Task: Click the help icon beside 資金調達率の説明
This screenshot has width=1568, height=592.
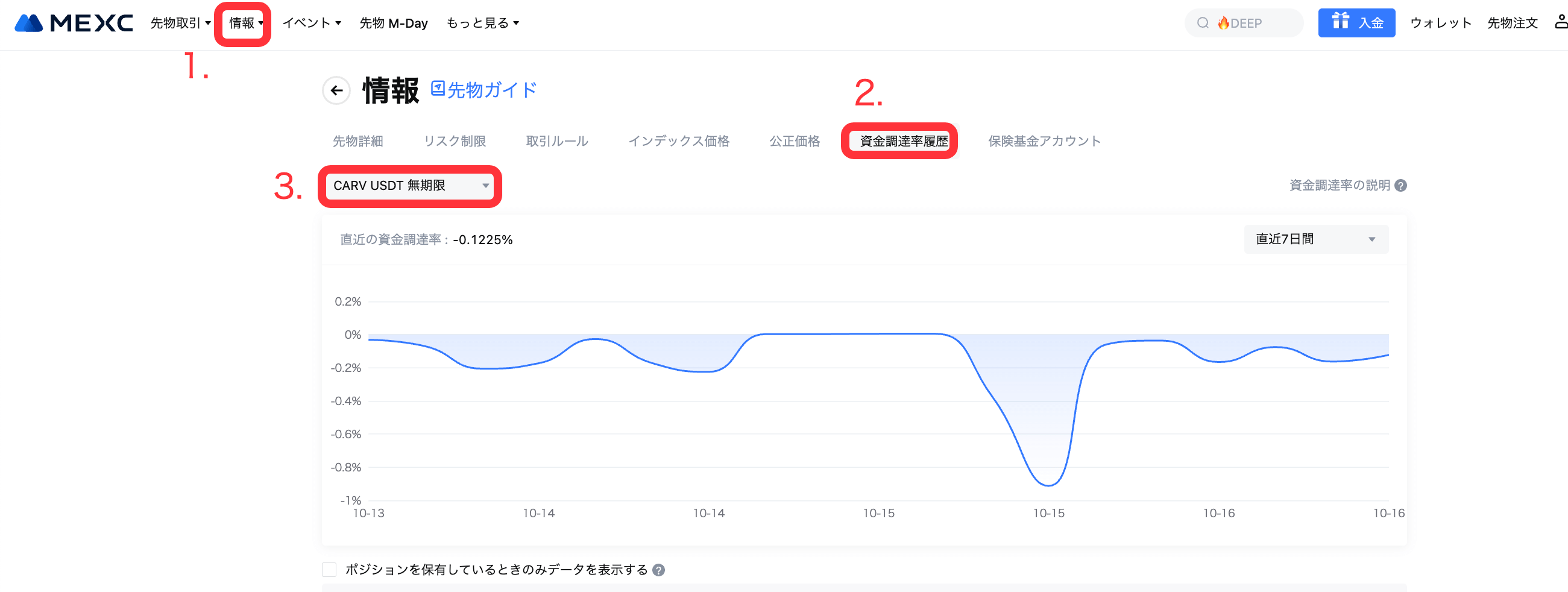Action: tap(1400, 186)
